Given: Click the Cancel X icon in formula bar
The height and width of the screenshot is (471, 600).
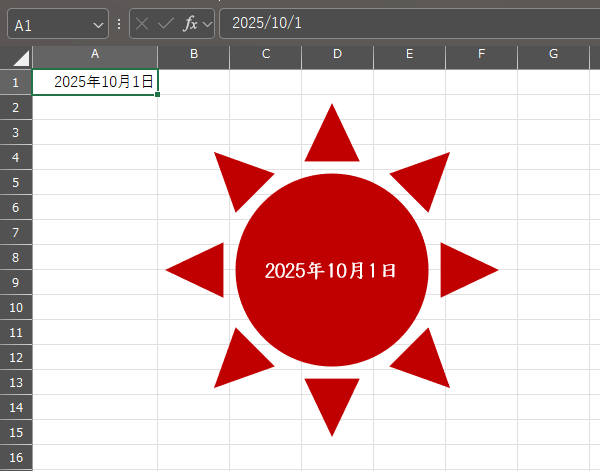Looking at the screenshot, I should (x=143, y=24).
